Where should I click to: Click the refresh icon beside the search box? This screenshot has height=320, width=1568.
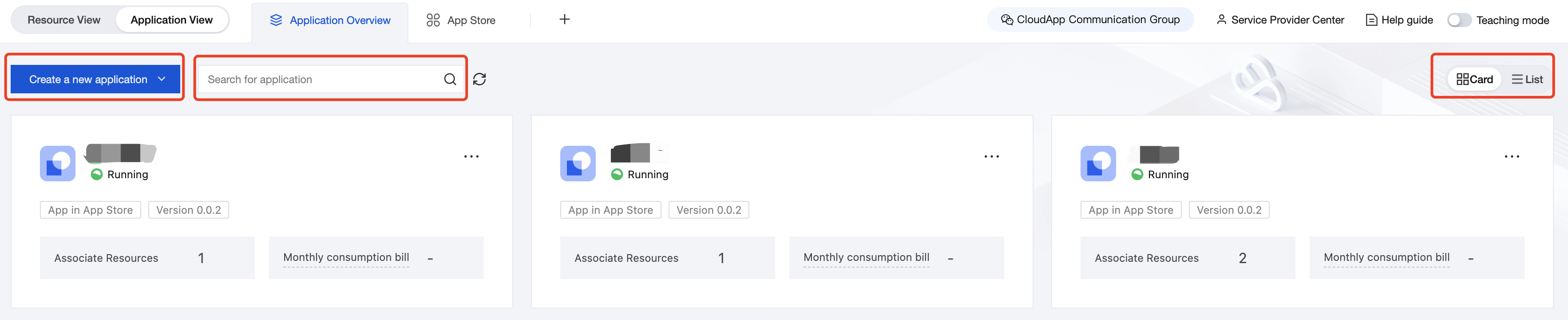pos(479,79)
